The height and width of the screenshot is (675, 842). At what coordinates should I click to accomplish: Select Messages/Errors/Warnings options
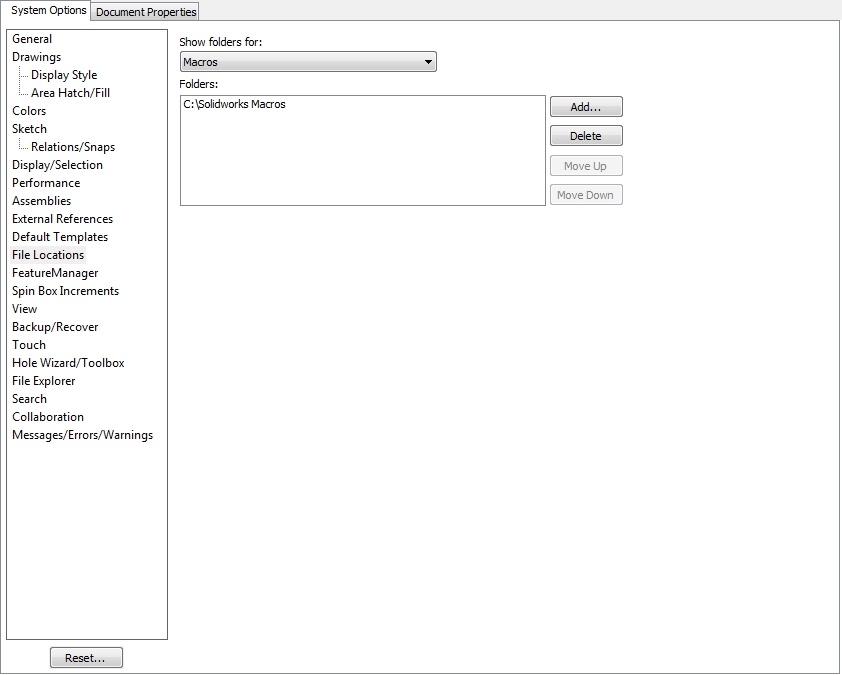pos(83,434)
